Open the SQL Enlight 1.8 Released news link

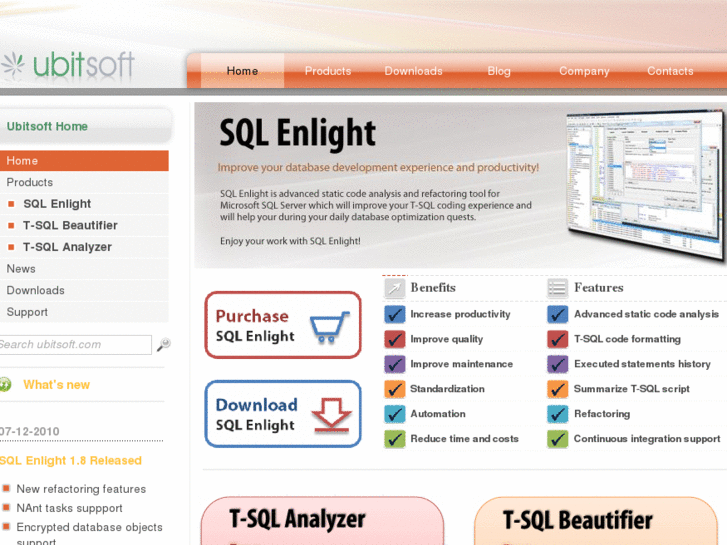click(x=71, y=461)
